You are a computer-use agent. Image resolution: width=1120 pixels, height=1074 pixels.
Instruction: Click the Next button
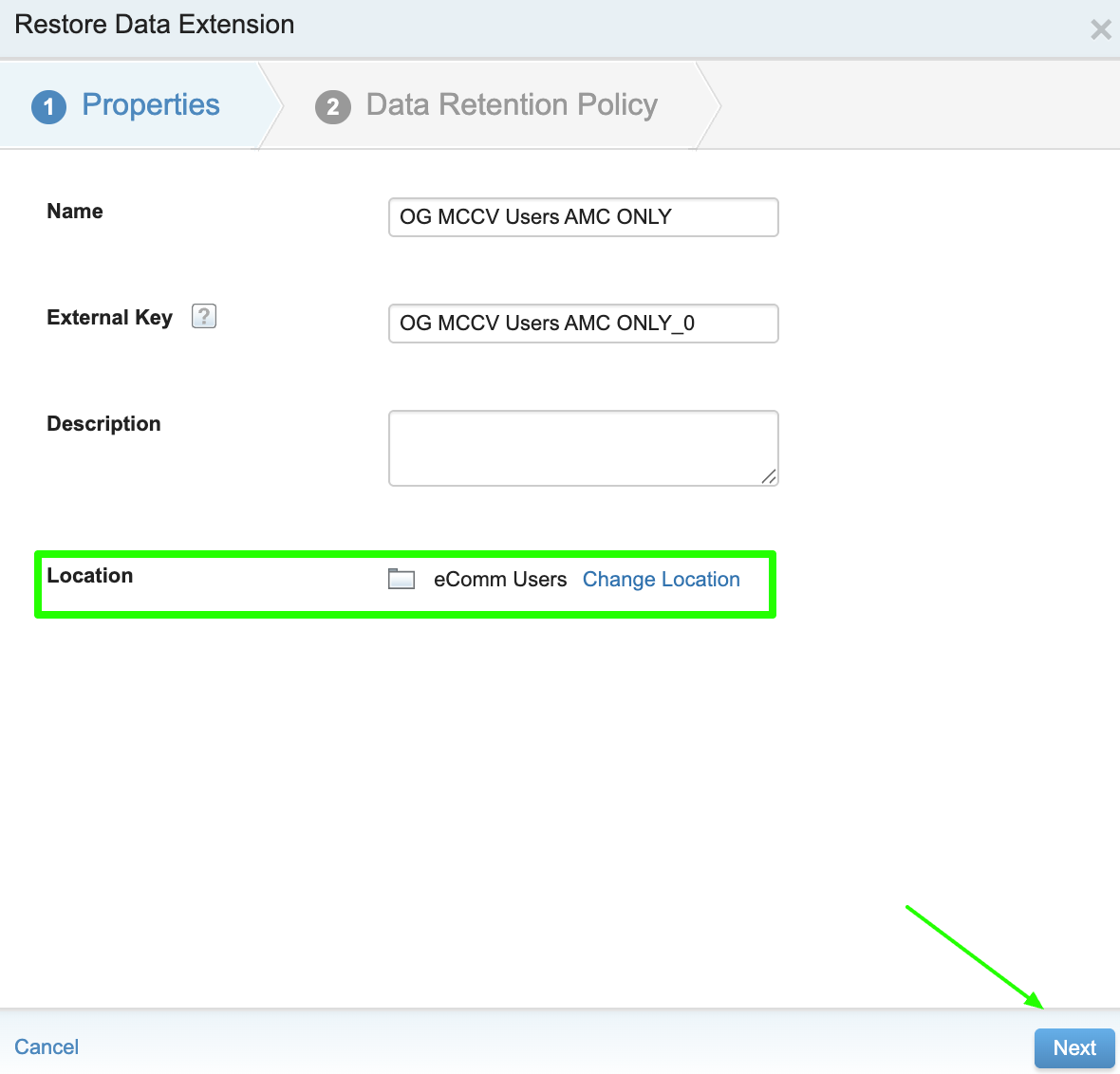1074,1047
